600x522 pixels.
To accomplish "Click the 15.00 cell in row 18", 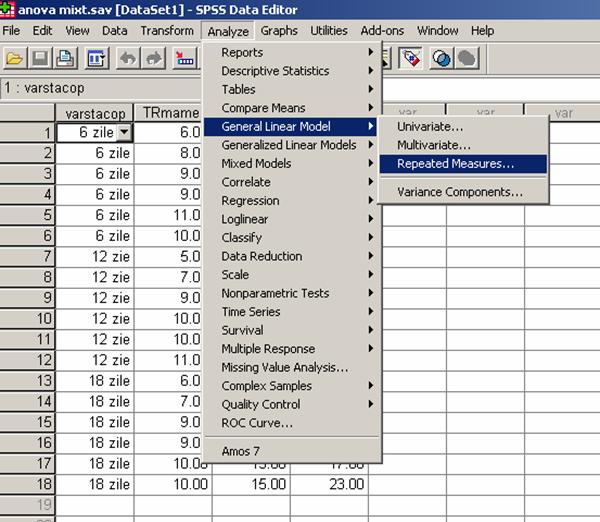I will click(x=251, y=484).
